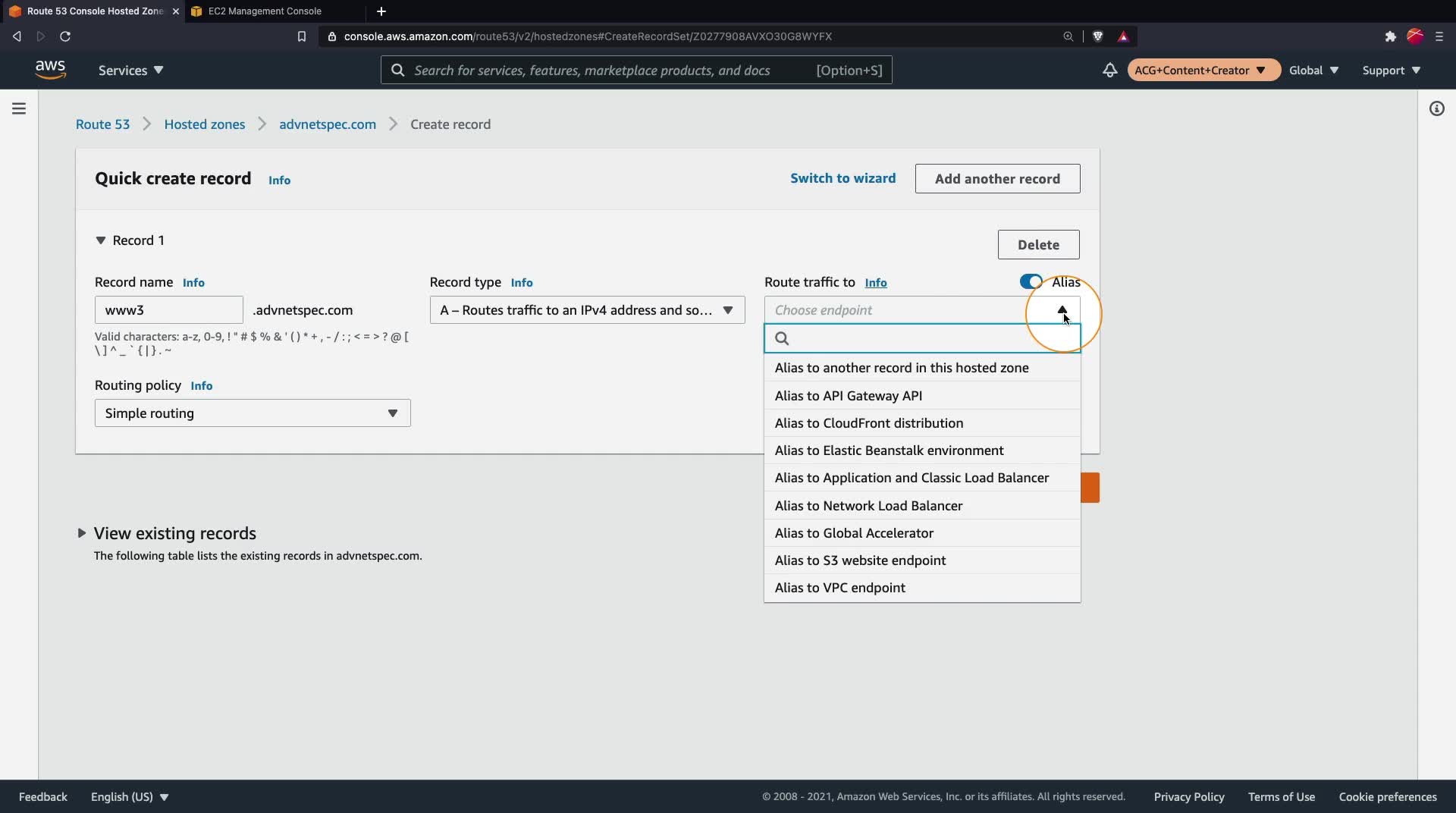Toggle the Alias switch off

[x=1031, y=282]
